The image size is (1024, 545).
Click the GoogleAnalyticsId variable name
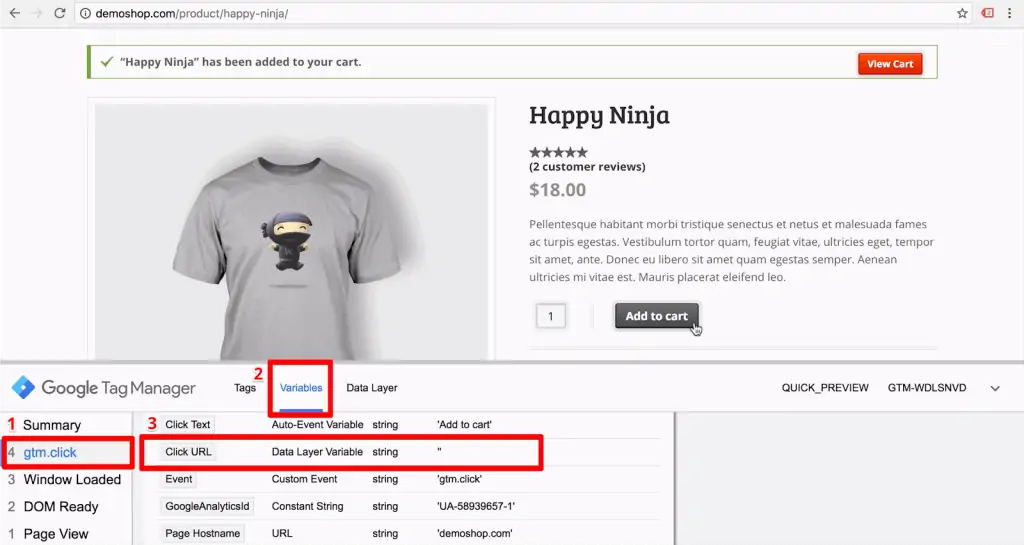tap(207, 506)
